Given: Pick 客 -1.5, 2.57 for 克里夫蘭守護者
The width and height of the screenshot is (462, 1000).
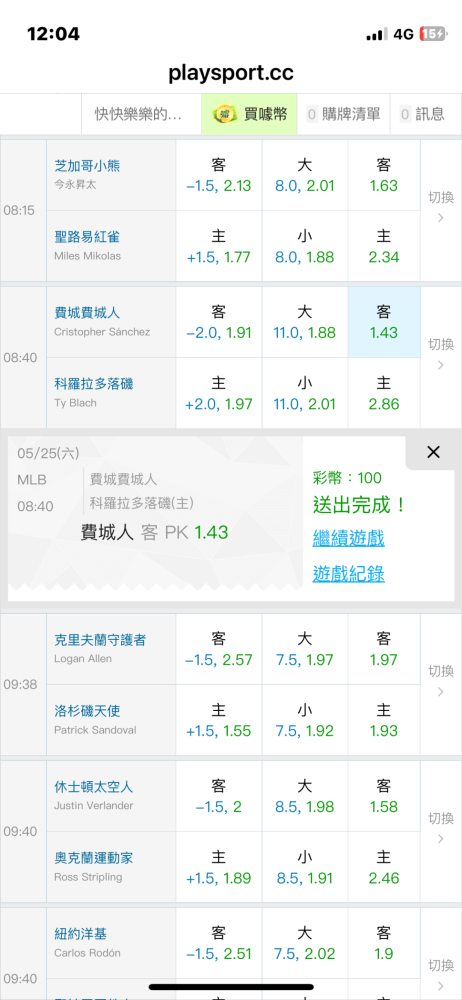Looking at the screenshot, I should pos(219,649).
